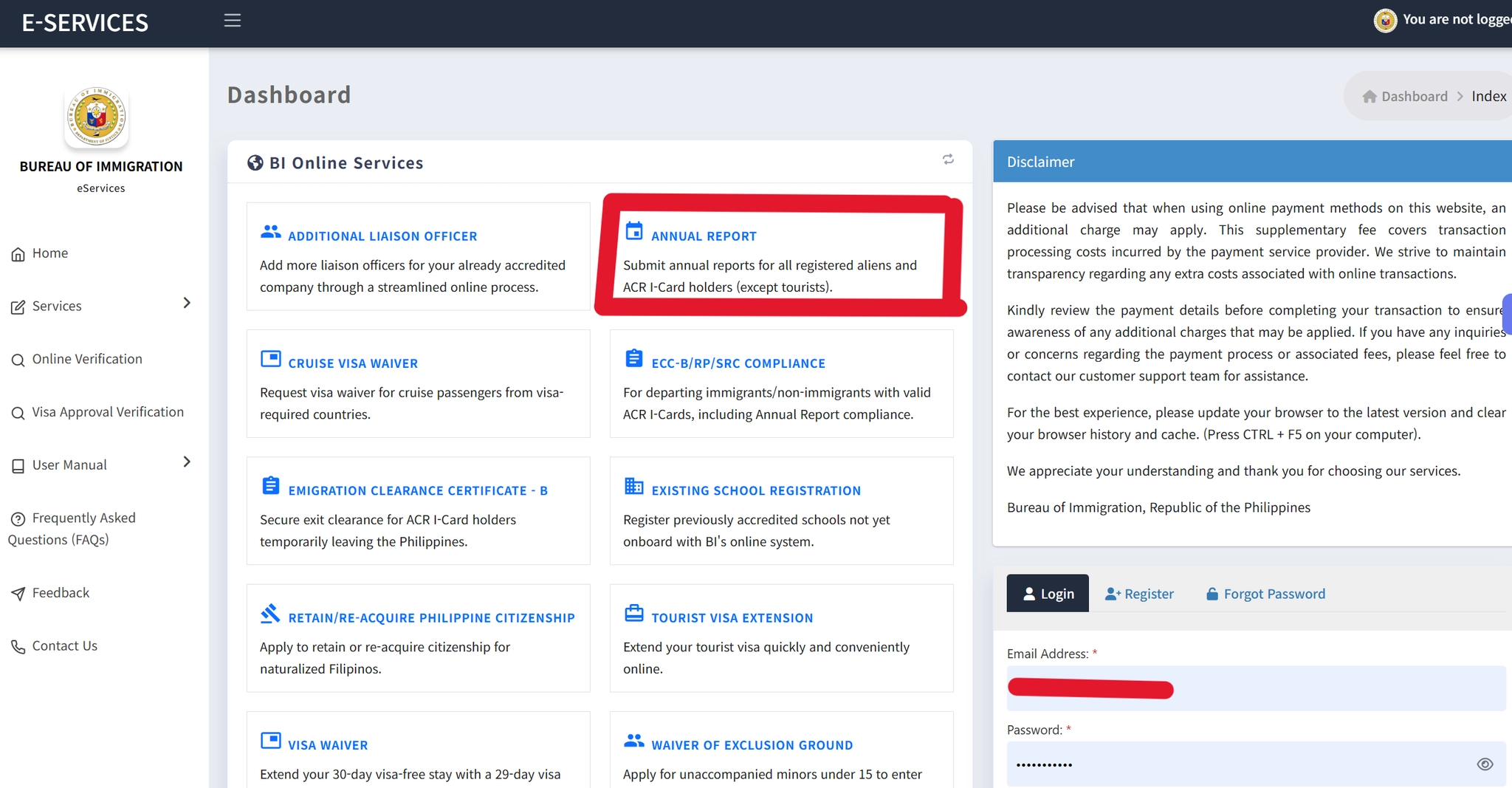Click the Home house icon in sidebar

click(x=18, y=255)
